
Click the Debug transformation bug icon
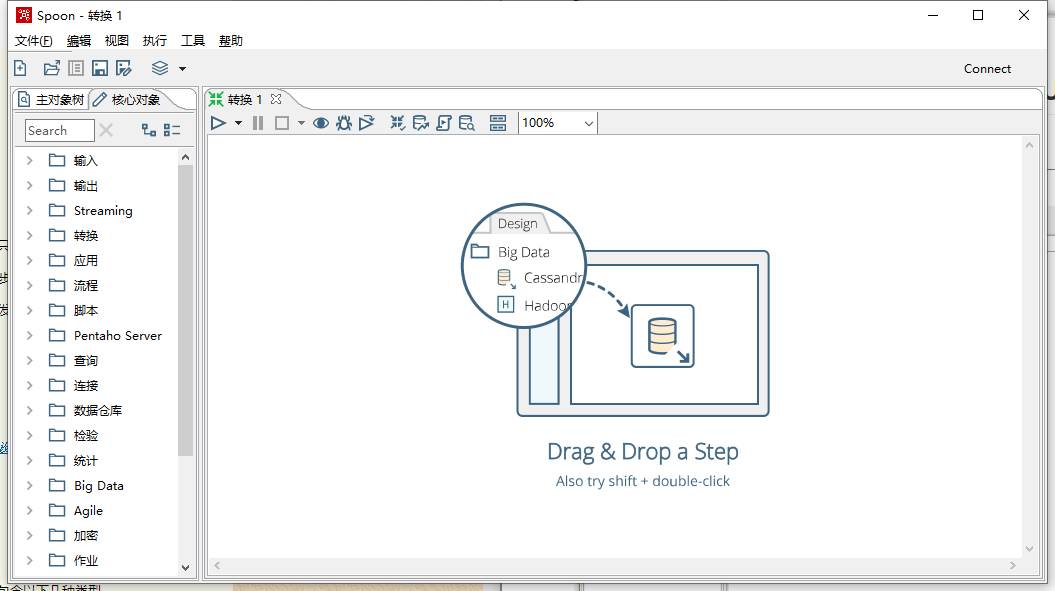click(344, 123)
